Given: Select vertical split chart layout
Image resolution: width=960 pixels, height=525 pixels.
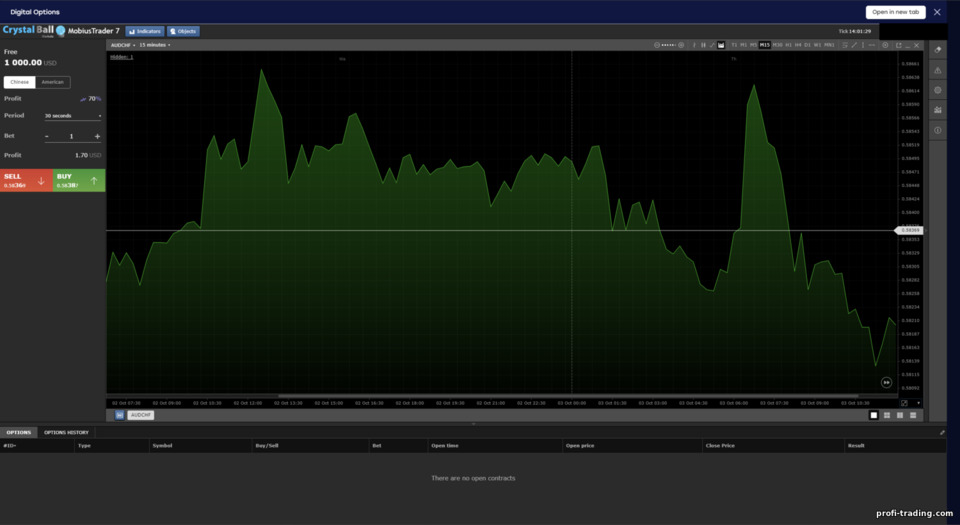Looking at the screenshot, I should click(x=900, y=415).
